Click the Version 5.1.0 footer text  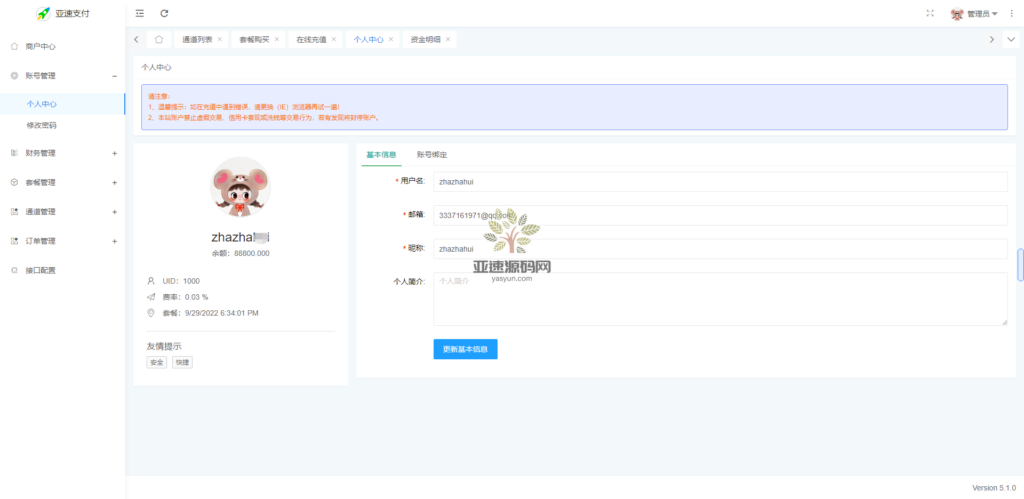pos(994,488)
